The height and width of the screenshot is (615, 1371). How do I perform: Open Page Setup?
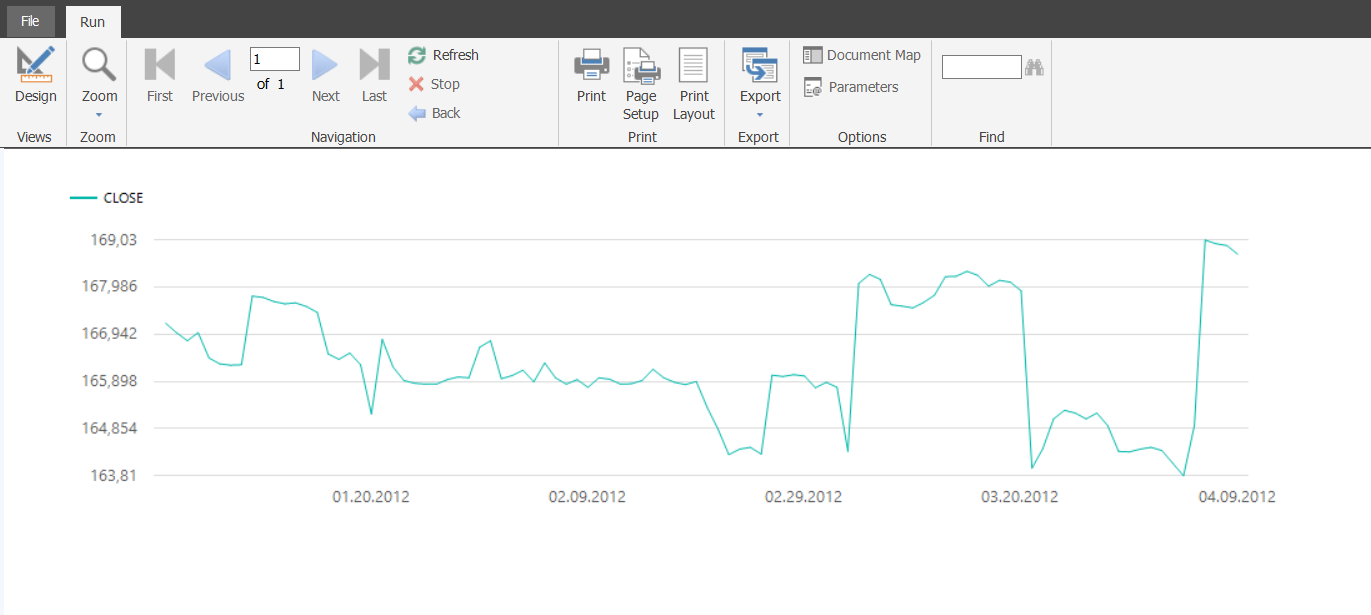641,84
